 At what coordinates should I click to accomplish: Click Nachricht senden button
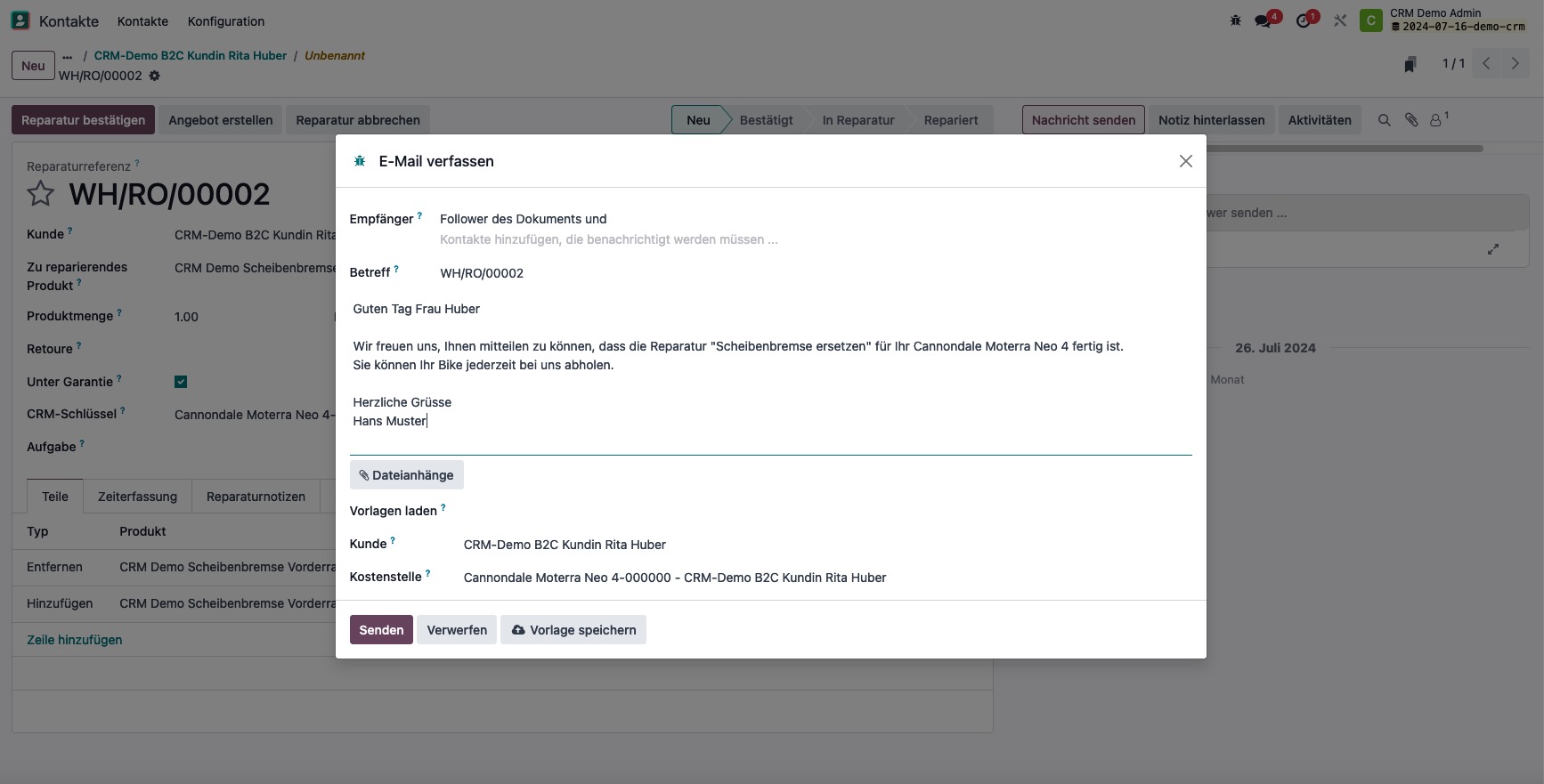[1084, 120]
